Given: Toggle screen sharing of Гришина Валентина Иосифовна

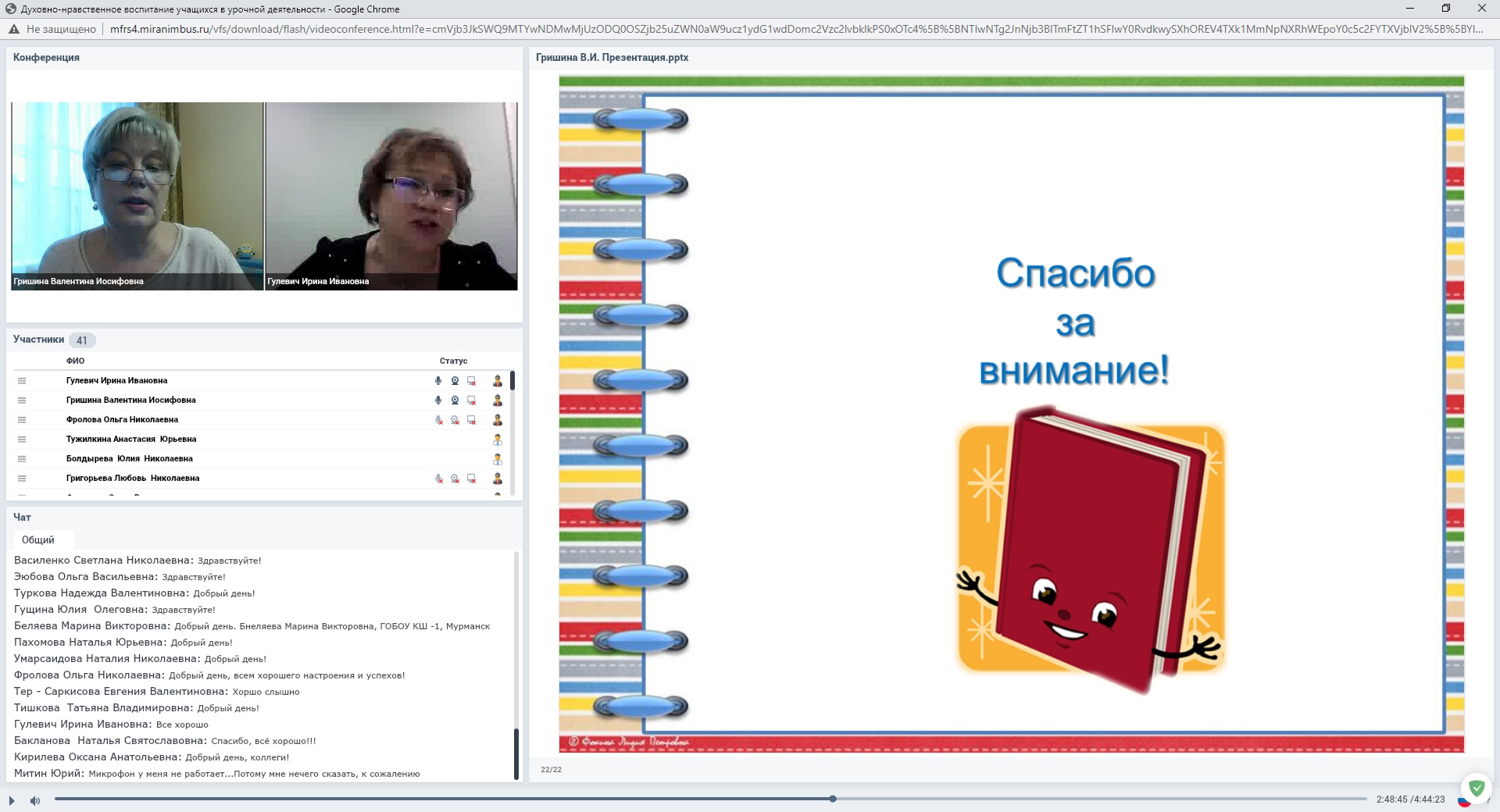Looking at the screenshot, I should [x=472, y=401].
